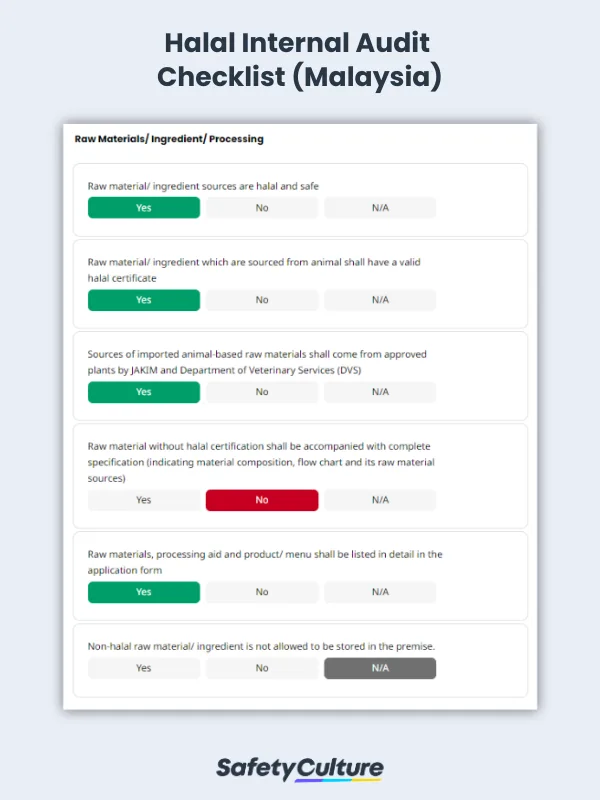Click the grey N/A for non-halal storage
The width and height of the screenshot is (600, 800).
[380, 668]
